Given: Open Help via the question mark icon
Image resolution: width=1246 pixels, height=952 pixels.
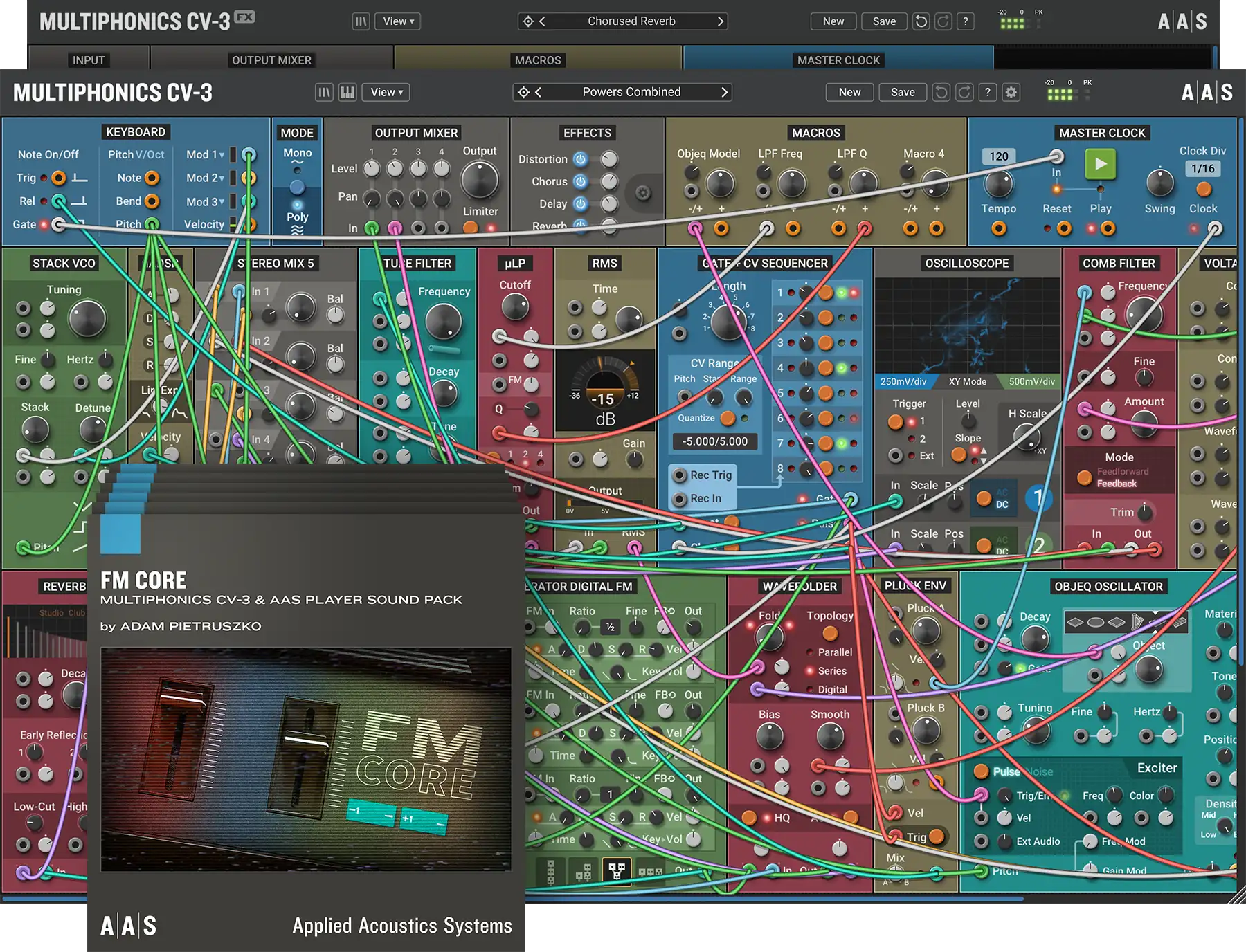Looking at the screenshot, I should pyautogui.click(x=987, y=92).
